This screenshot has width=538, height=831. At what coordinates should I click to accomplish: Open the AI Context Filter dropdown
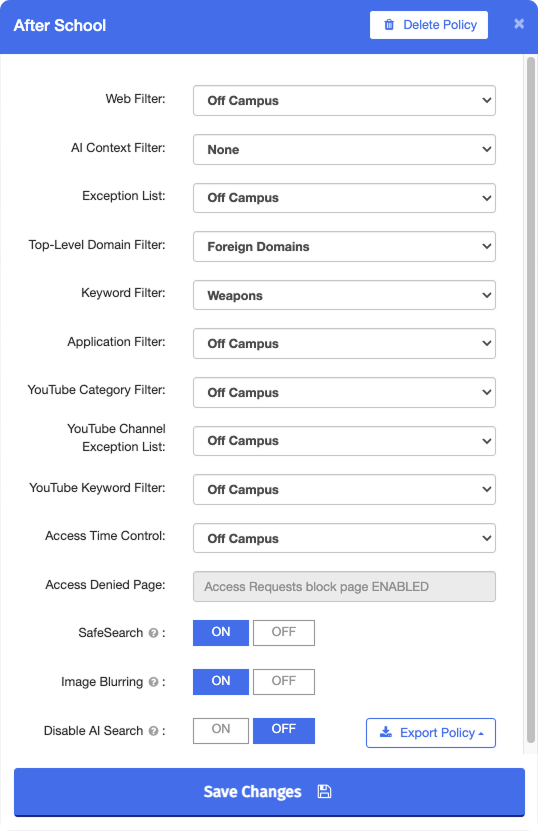[344, 149]
